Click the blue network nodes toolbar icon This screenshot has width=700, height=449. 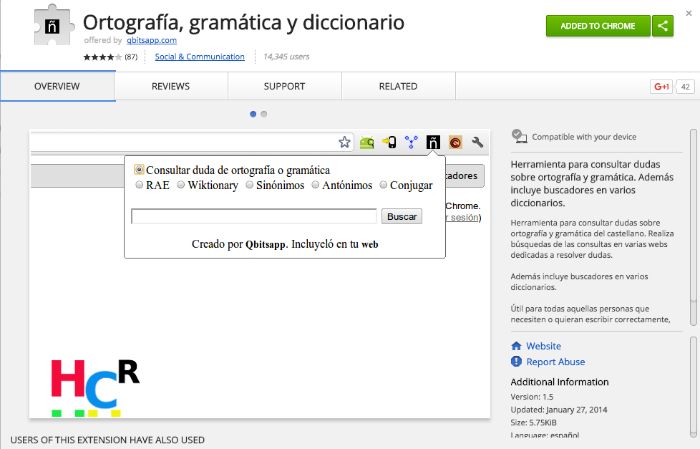pos(411,142)
